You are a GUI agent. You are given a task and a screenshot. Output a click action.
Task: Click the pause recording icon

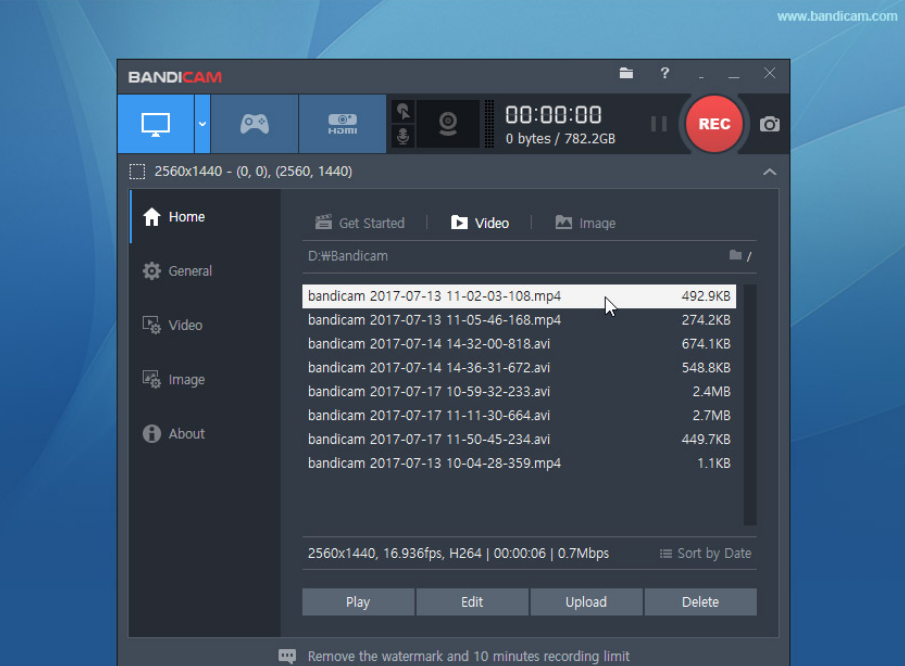pyautogui.click(x=658, y=124)
